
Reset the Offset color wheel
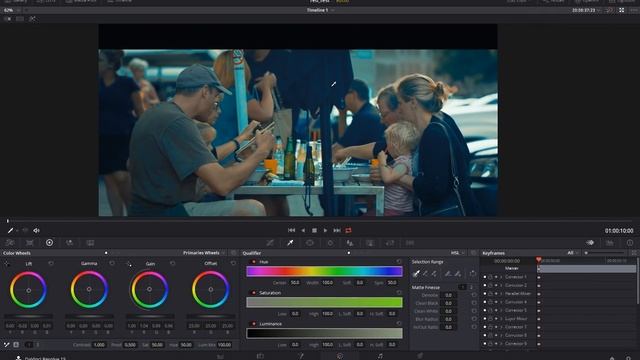[233, 264]
